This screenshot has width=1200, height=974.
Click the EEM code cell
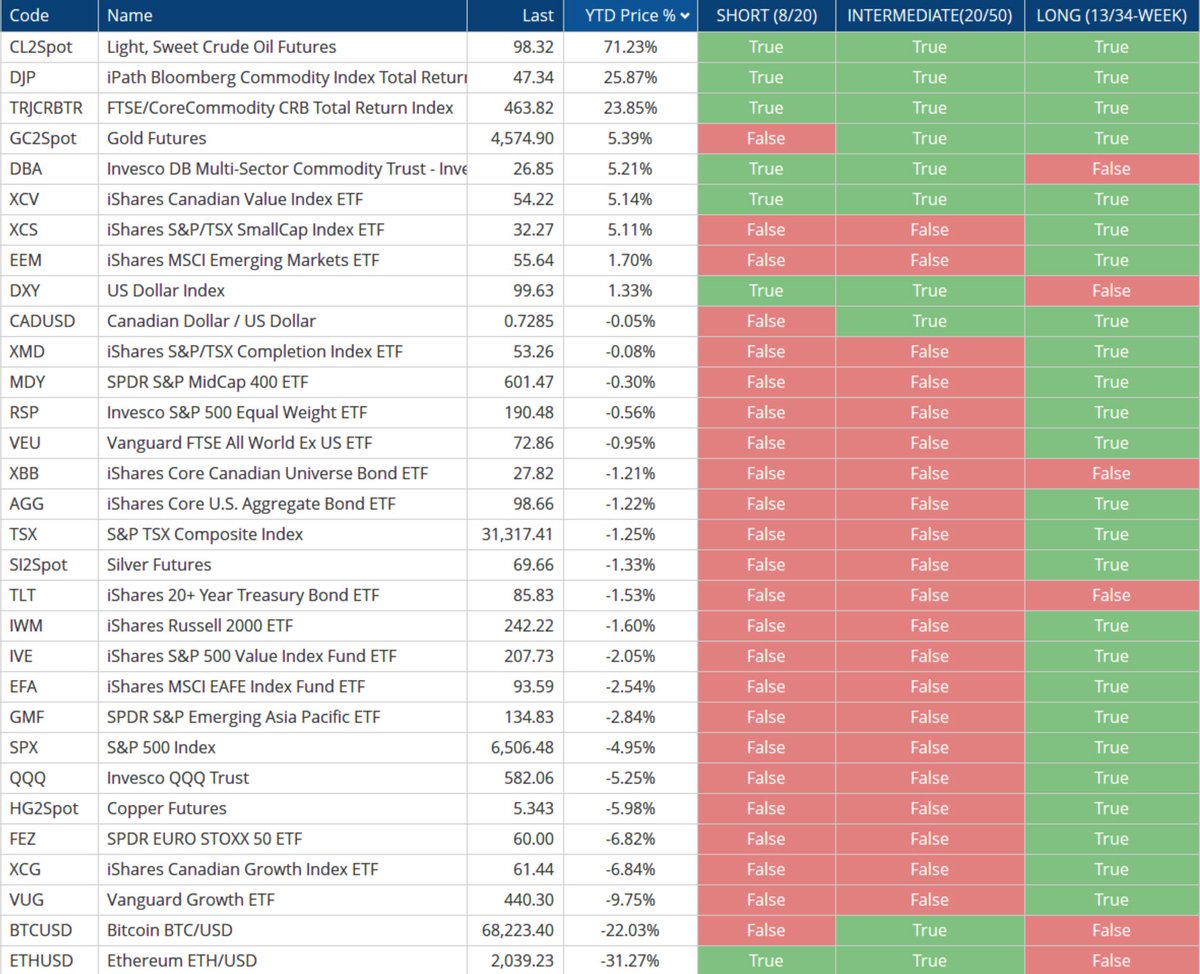49,260
